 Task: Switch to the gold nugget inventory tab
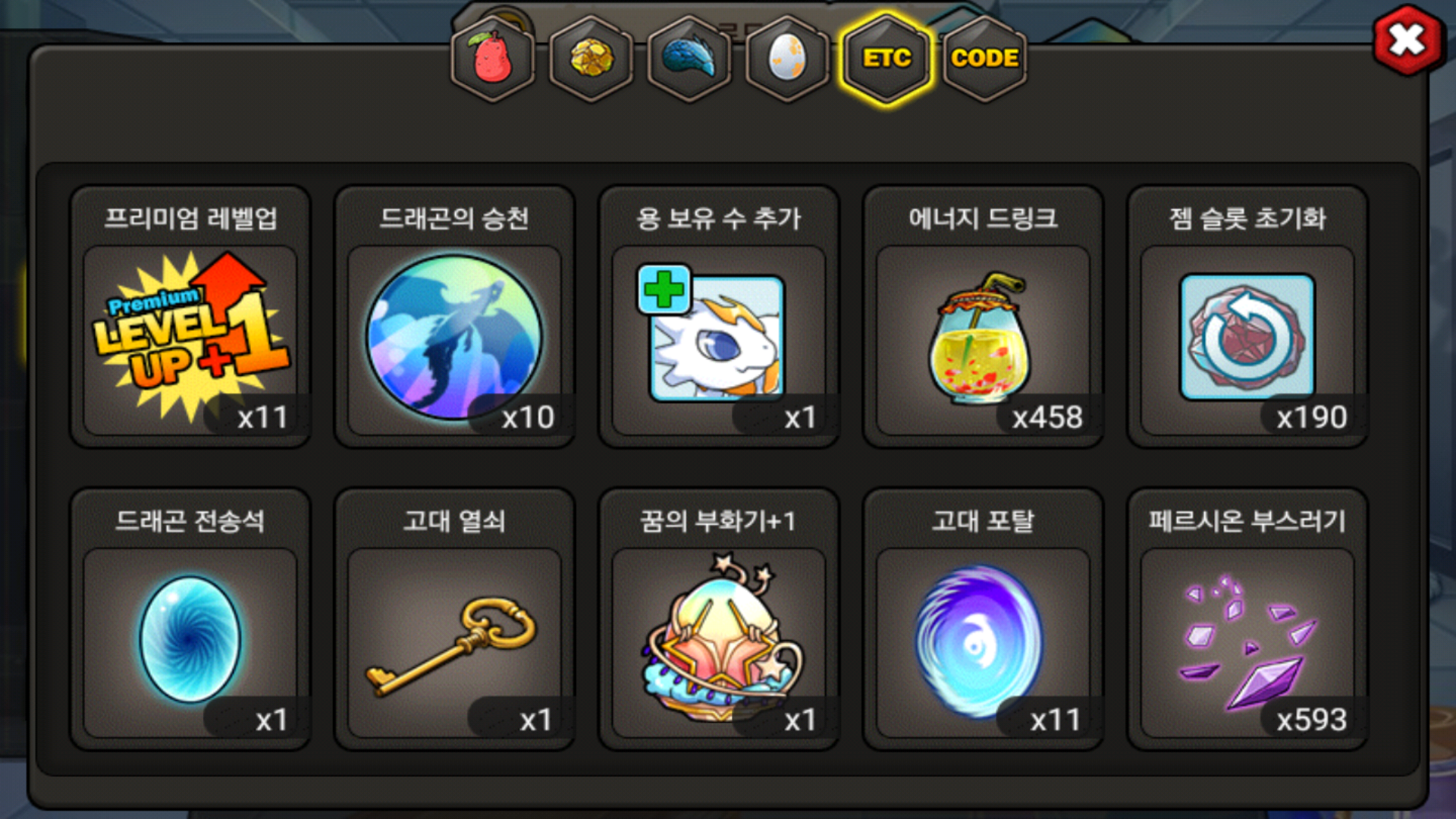point(591,58)
